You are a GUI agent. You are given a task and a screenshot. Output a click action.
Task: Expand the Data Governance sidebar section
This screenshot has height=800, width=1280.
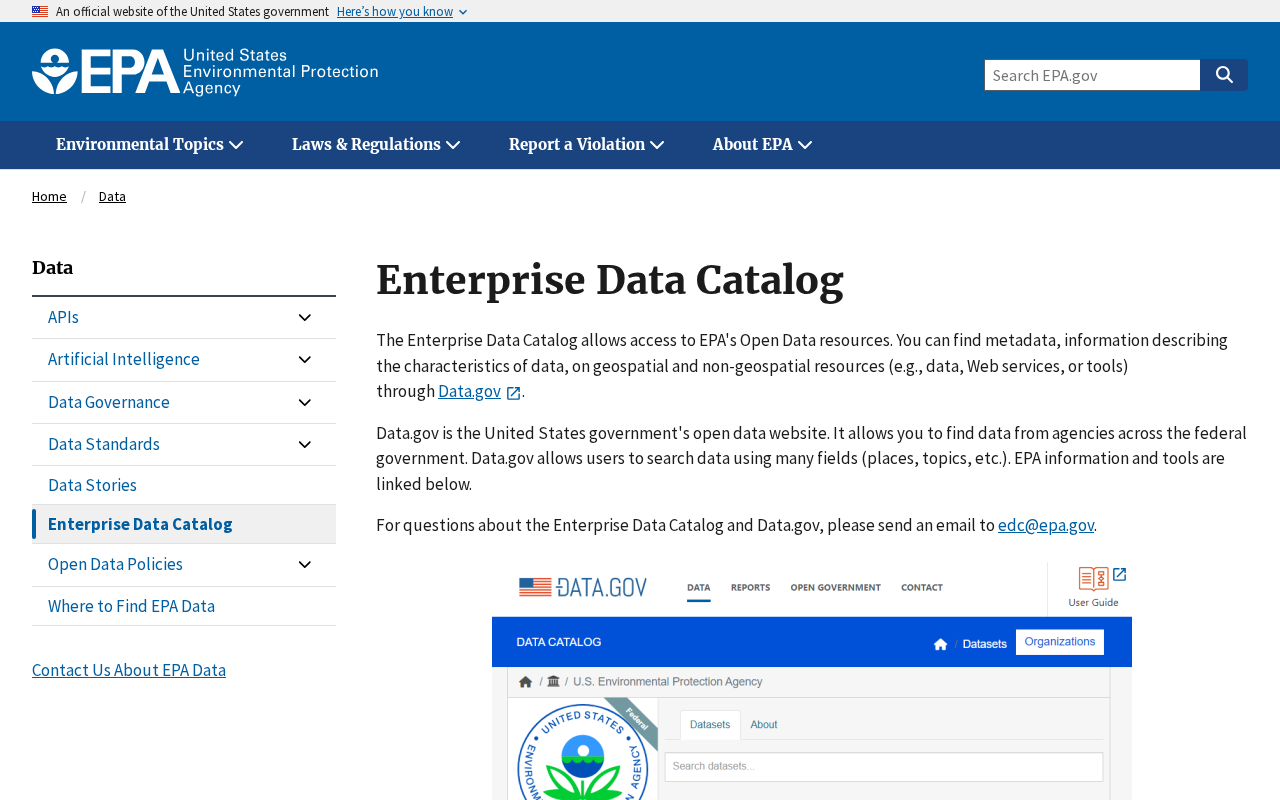pyautogui.click(x=305, y=402)
